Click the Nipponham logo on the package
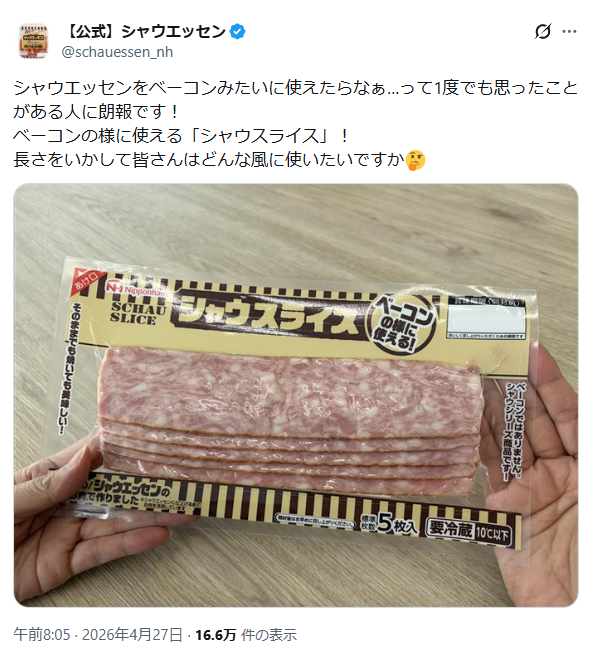The width and height of the screenshot is (592, 659). [135, 288]
